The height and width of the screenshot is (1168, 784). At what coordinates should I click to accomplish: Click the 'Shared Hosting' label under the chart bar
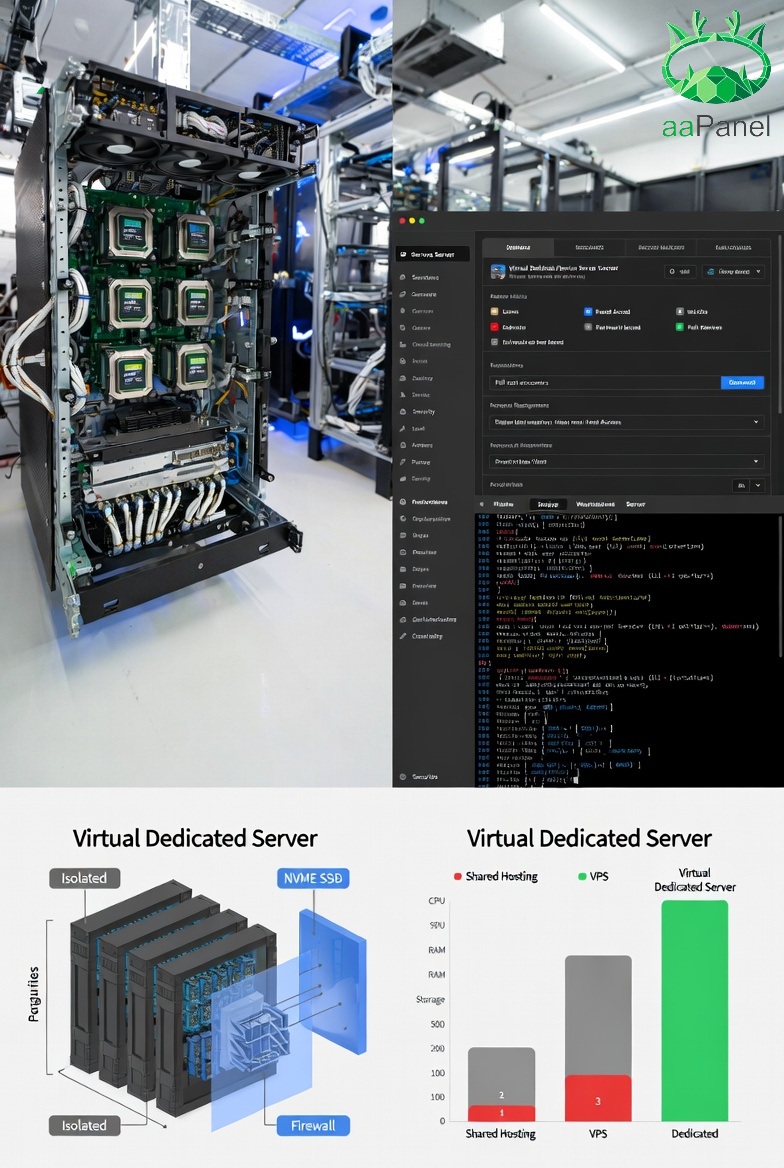pyautogui.click(x=501, y=1134)
